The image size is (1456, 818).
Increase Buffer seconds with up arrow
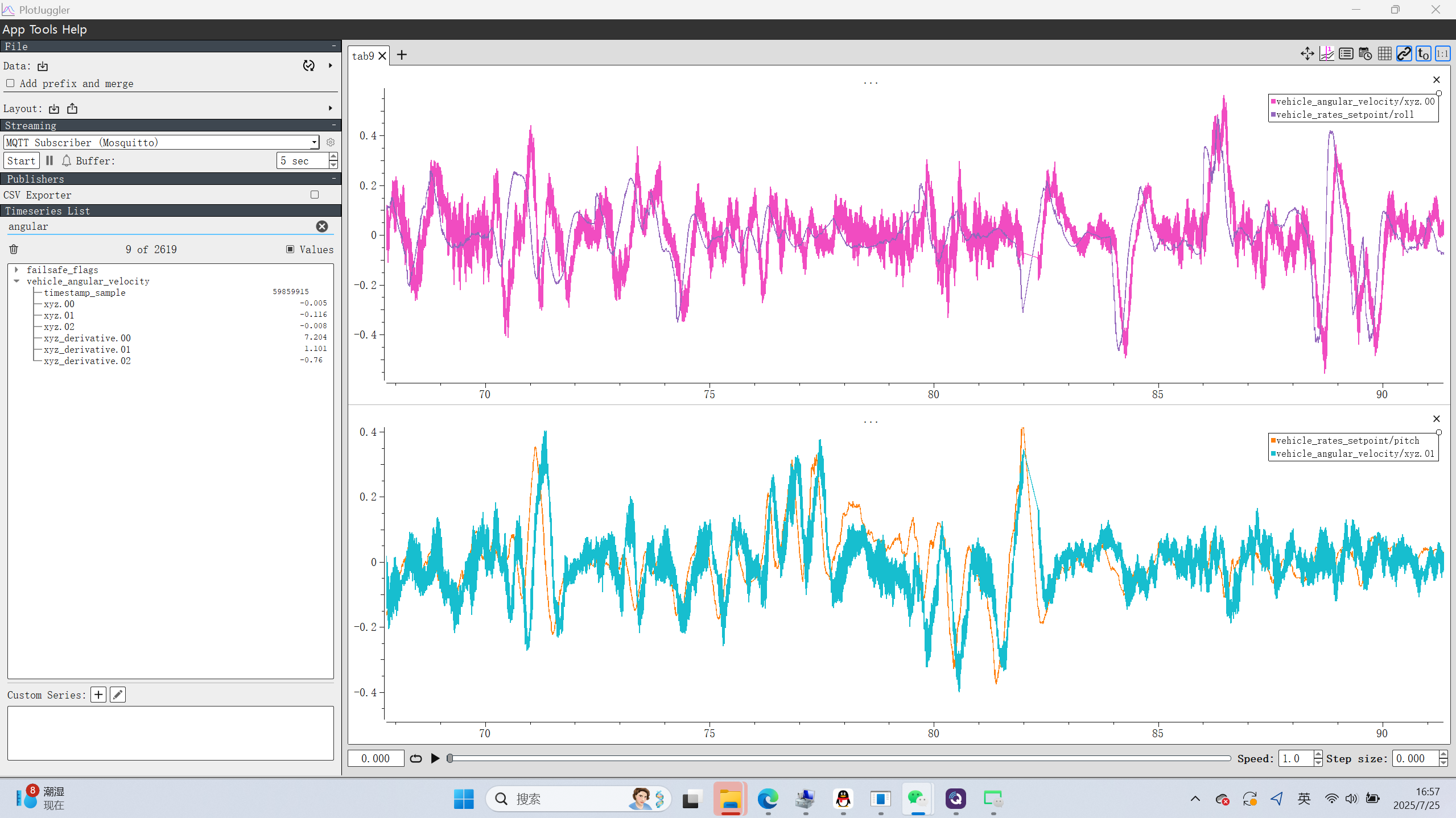[x=334, y=156]
